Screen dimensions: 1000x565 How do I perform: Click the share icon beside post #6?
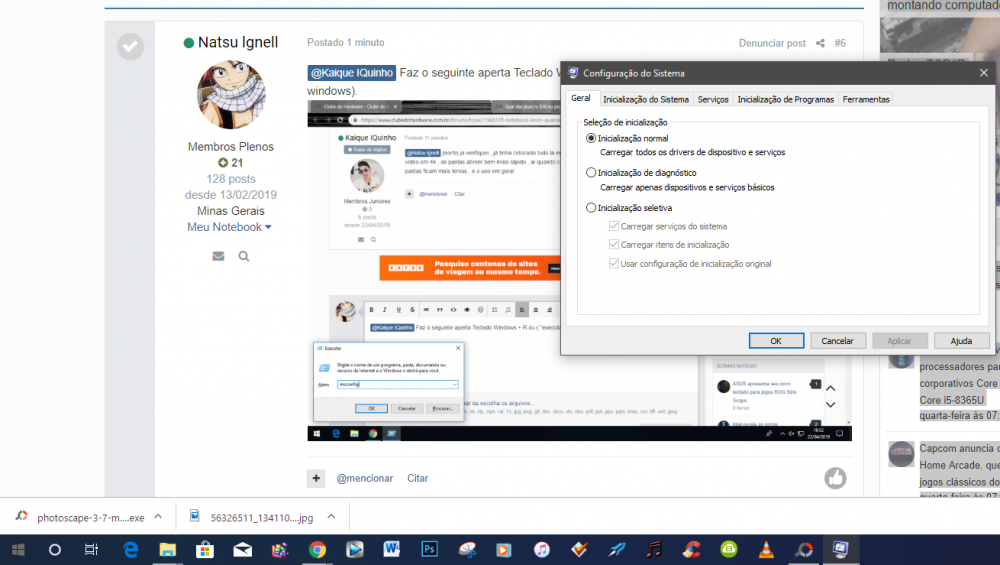click(820, 43)
